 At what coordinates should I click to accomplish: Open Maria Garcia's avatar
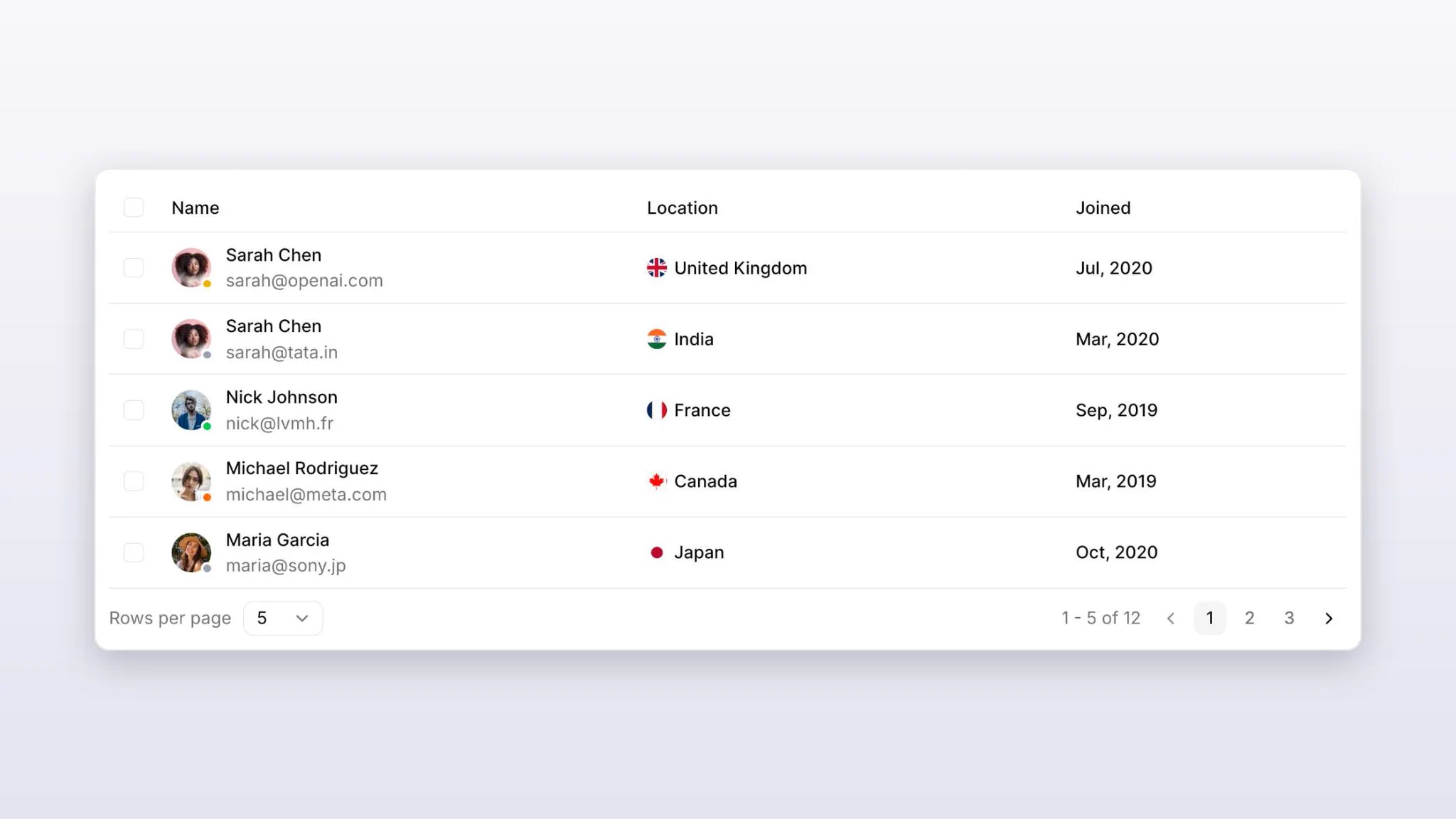[x=191, y=552]
